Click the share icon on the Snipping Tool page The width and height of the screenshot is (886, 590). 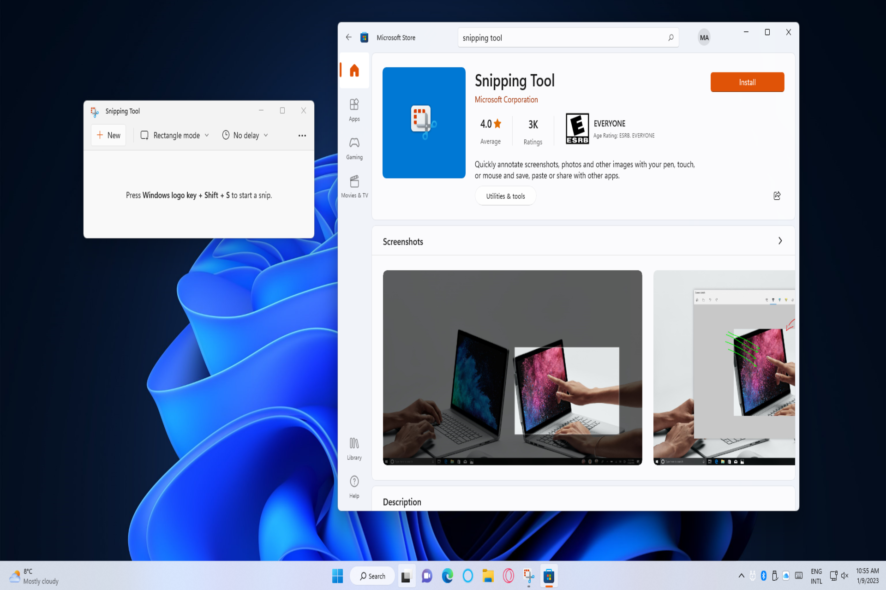[x=777, y=196]
